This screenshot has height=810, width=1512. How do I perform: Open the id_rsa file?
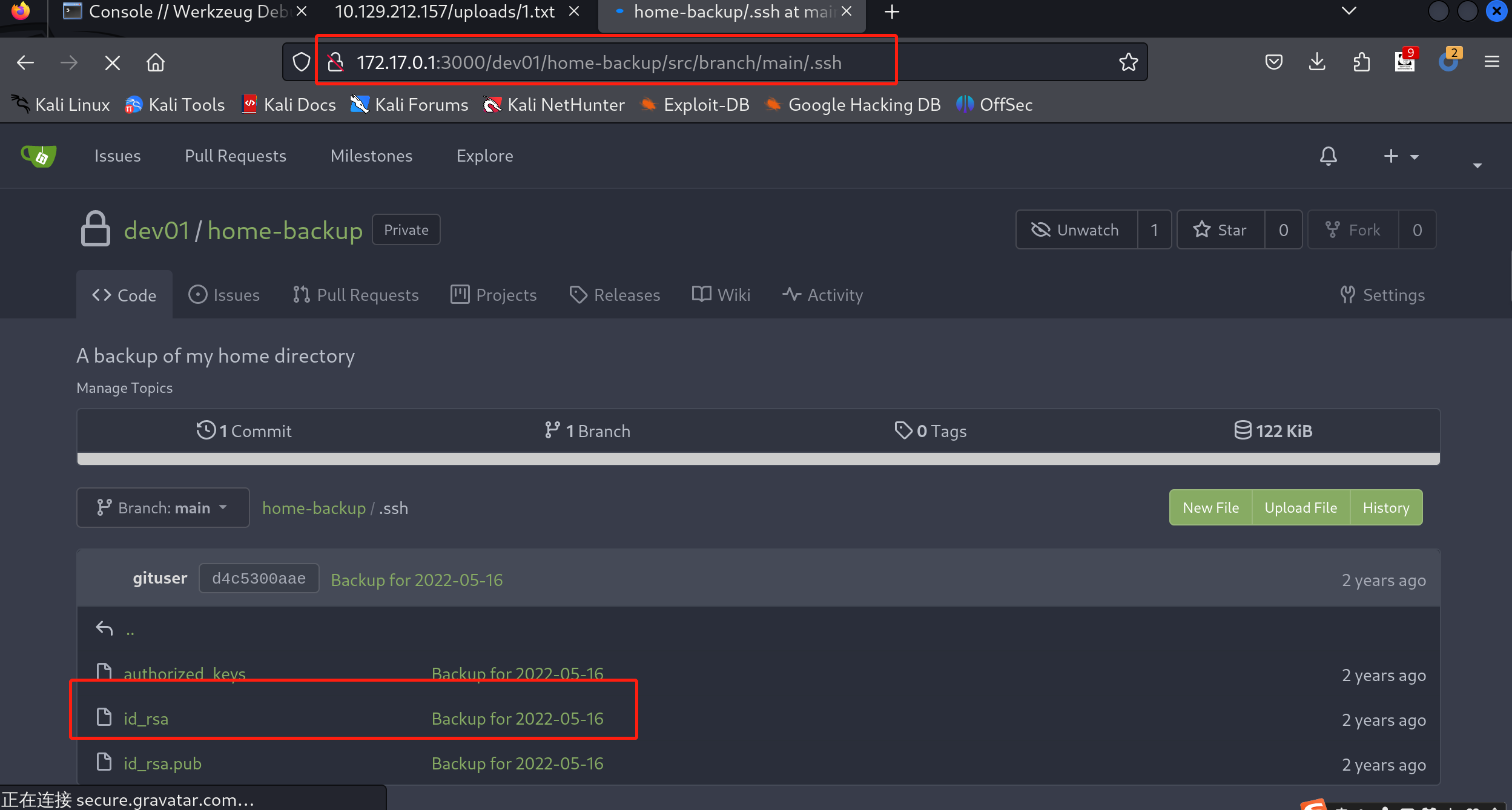pyautogui.click(x=146, y=719)
